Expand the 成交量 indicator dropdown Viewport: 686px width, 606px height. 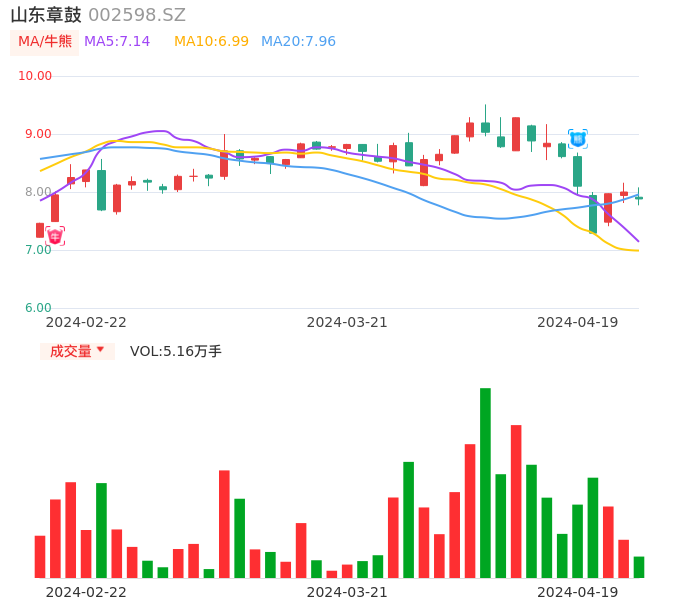click(77, 351)
